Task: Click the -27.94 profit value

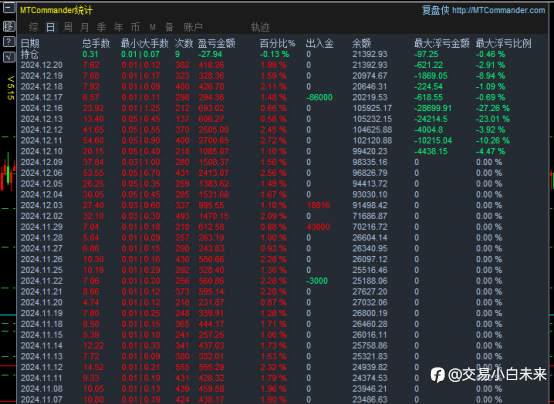Action: 210,54
